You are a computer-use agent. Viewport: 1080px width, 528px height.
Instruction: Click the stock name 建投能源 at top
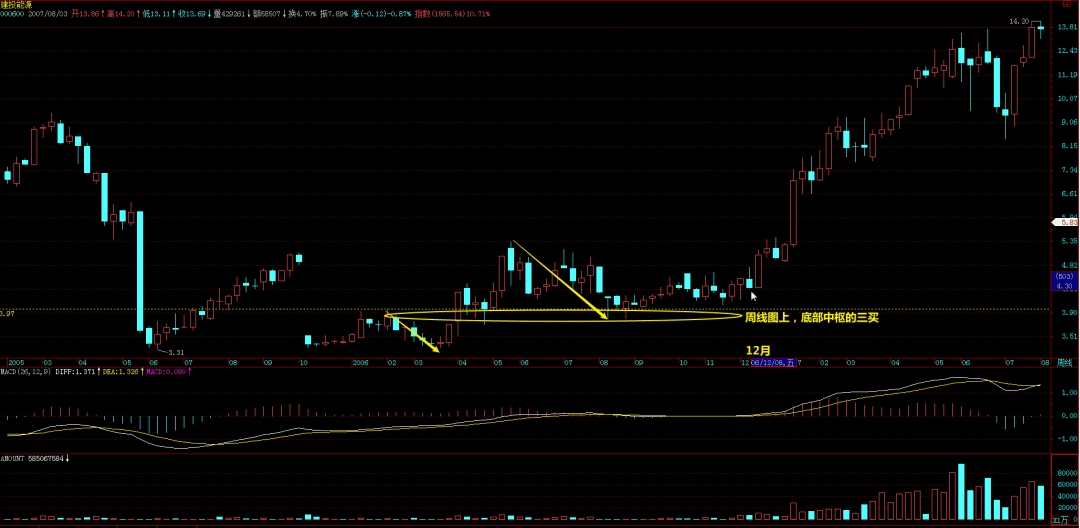tap(16, 5)
